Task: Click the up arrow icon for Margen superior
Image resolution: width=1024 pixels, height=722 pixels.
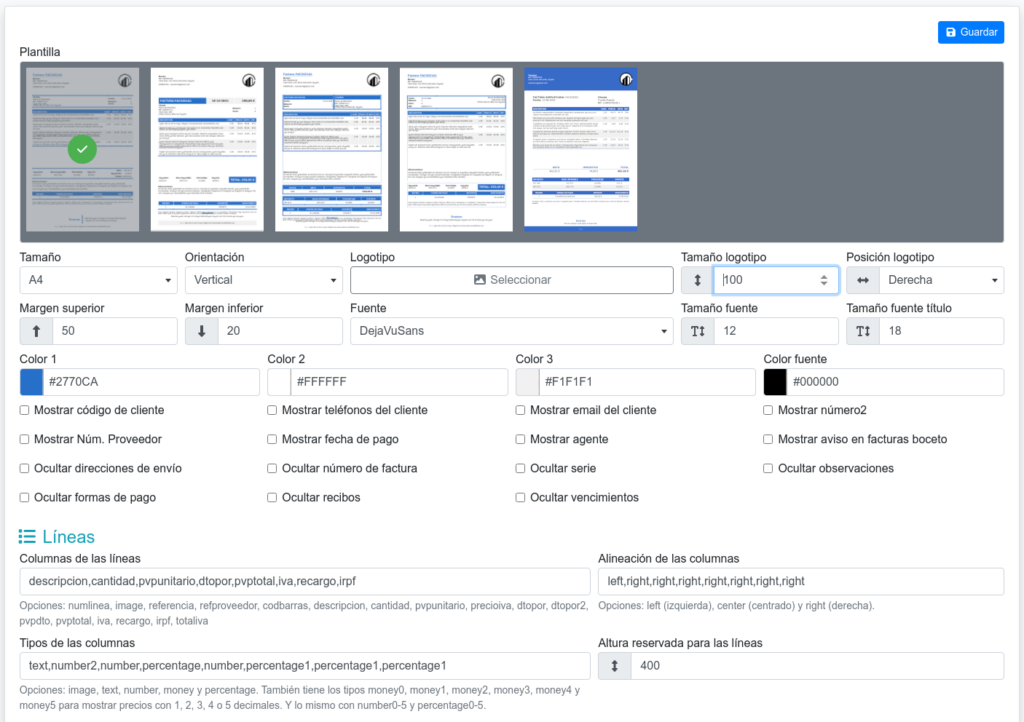Action: pyautogui.click(x=36, y=331)
